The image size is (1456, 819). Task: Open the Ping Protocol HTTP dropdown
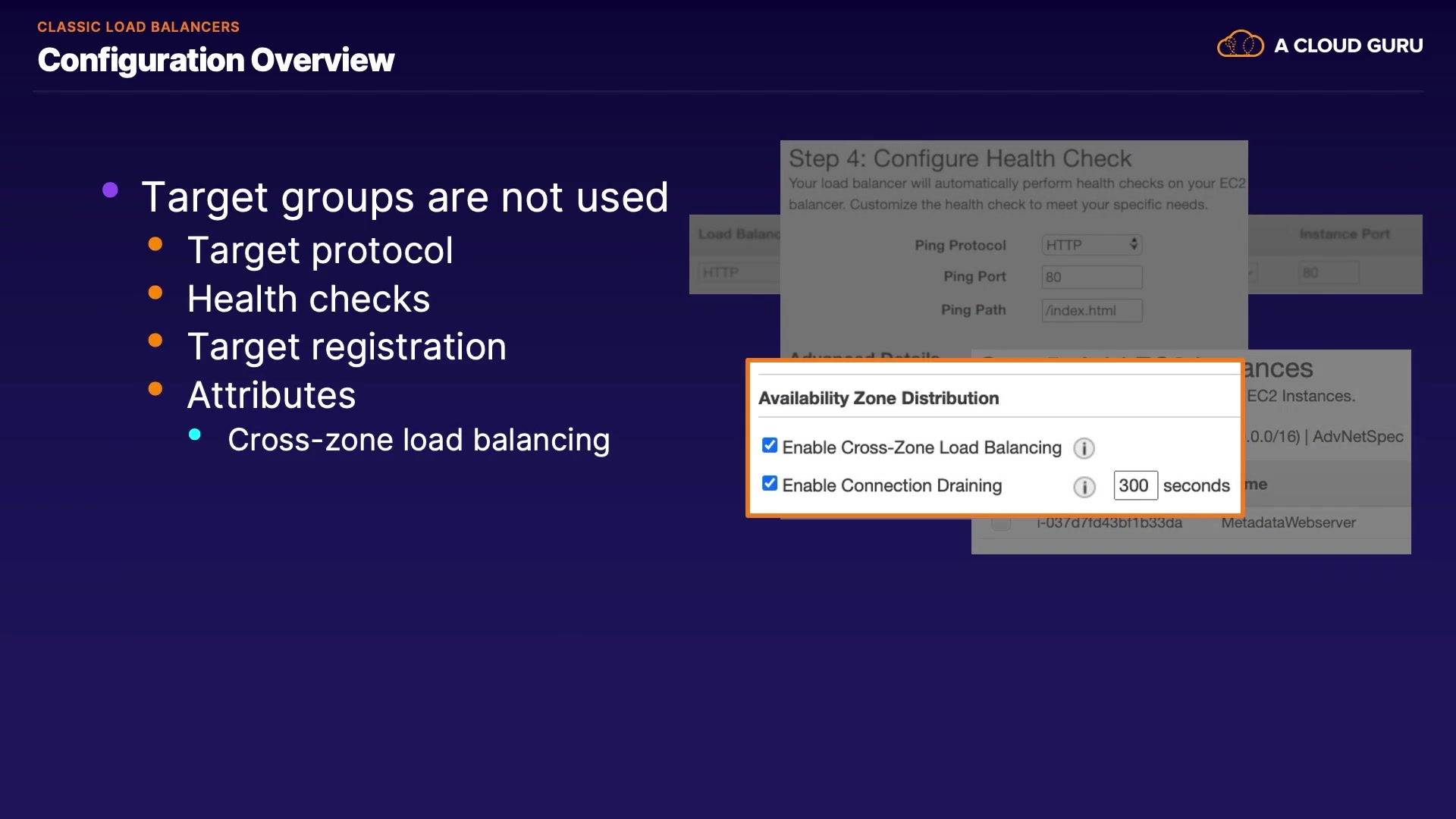pos(1091,245)
